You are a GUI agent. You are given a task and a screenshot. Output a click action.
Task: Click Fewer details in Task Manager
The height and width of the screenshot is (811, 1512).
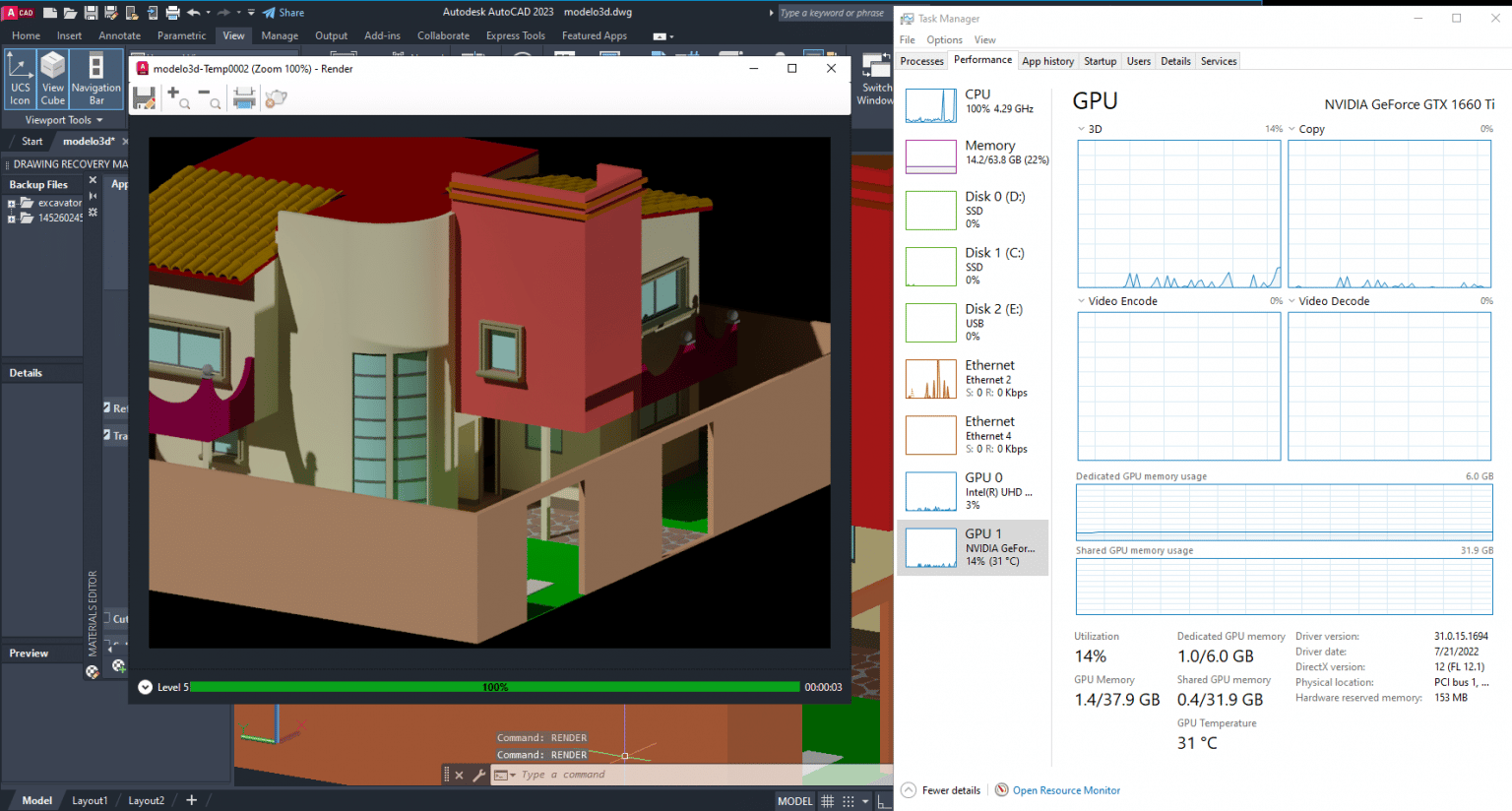coord(941,790)
